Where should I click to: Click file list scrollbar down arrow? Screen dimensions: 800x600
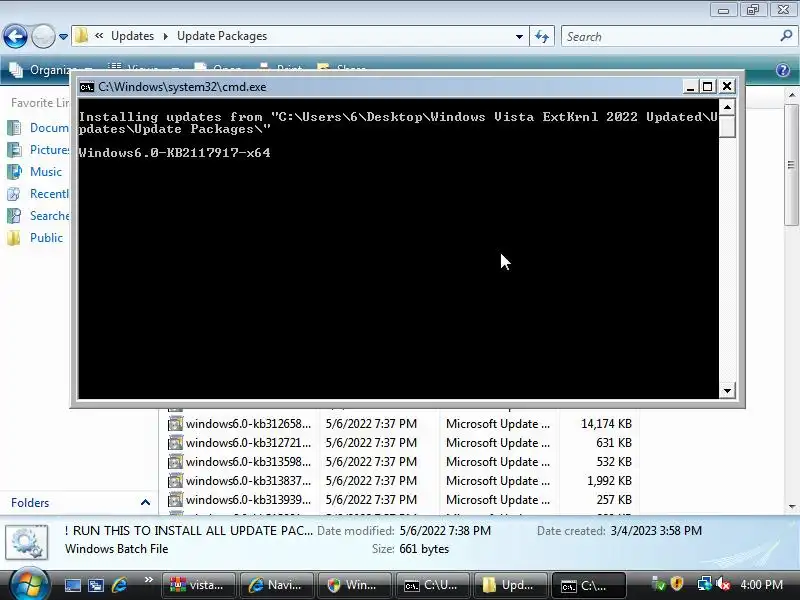pyautogui.click(x=792, y=507)
